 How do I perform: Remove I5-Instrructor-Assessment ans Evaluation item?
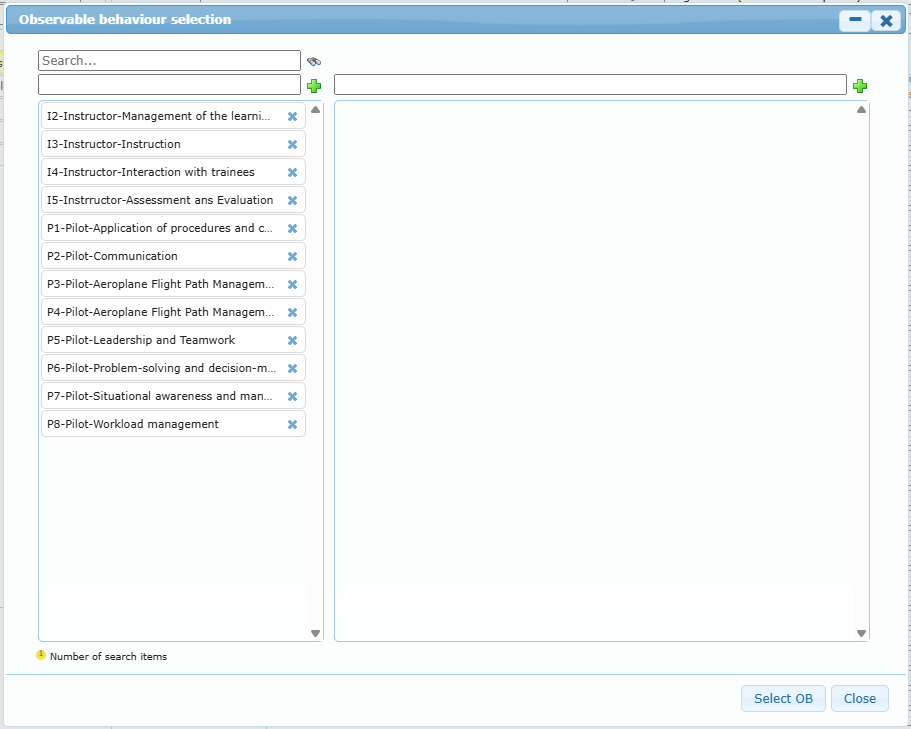(292, 200)
